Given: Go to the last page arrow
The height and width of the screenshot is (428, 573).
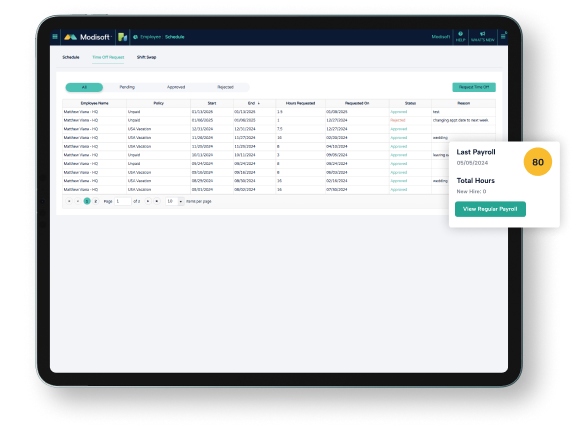Looking at the screenshot, I should 157,201.
